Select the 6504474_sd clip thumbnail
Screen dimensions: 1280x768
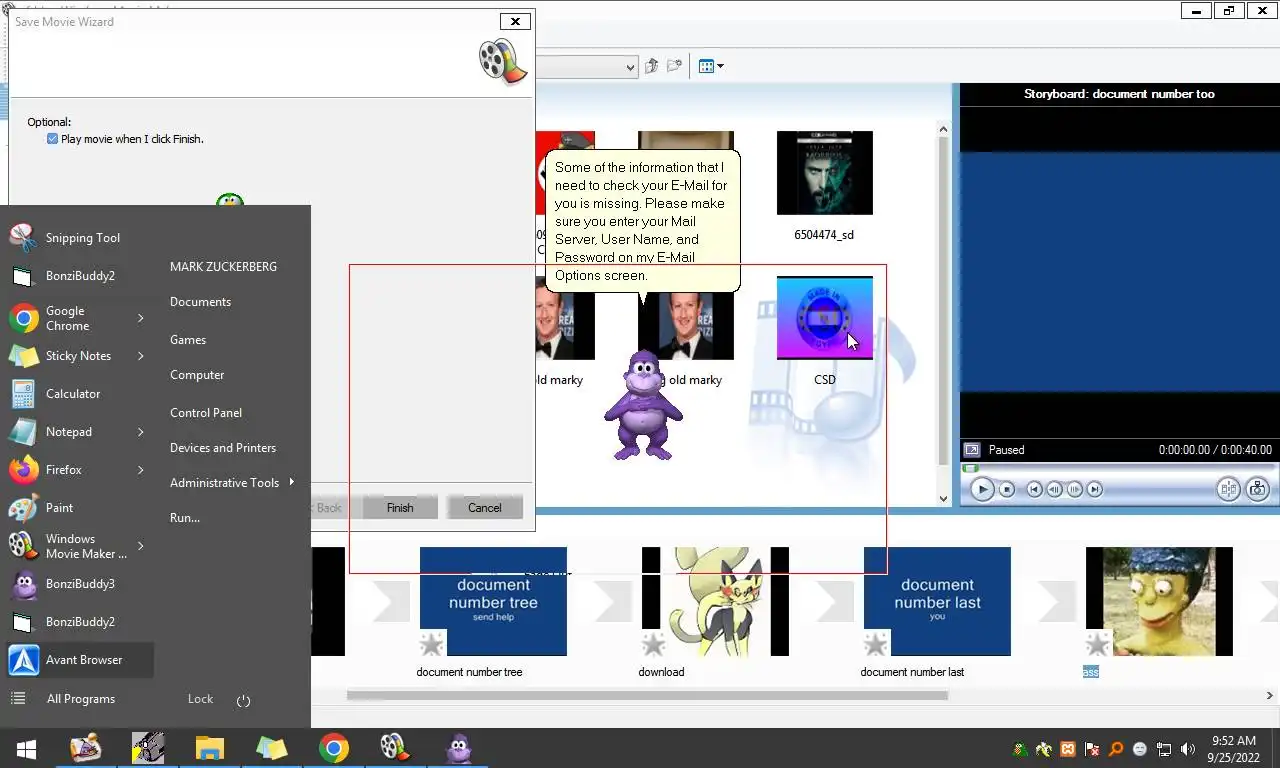point(824,172)
